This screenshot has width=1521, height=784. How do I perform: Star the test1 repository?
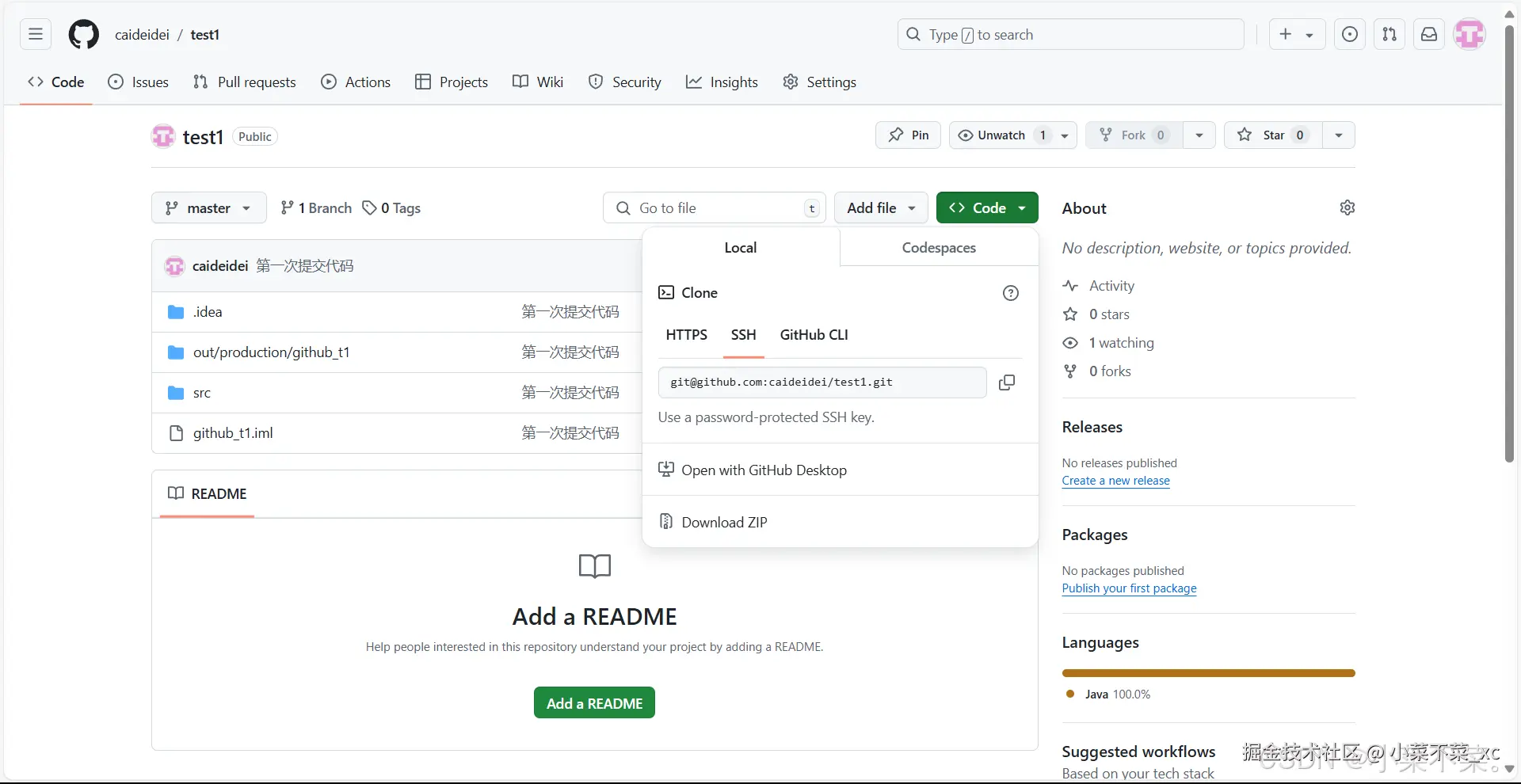pyautogui.click(x=1273, y=135)
